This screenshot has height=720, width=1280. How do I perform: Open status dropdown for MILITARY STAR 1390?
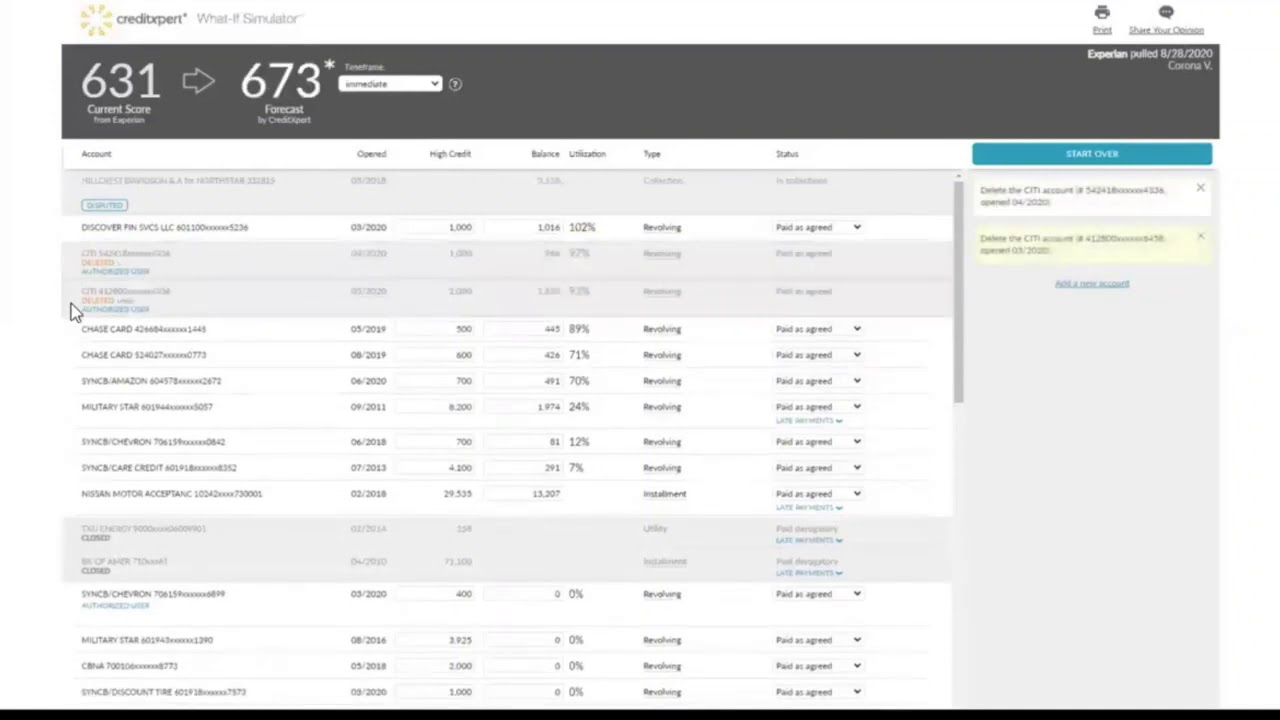click(818, 640)
